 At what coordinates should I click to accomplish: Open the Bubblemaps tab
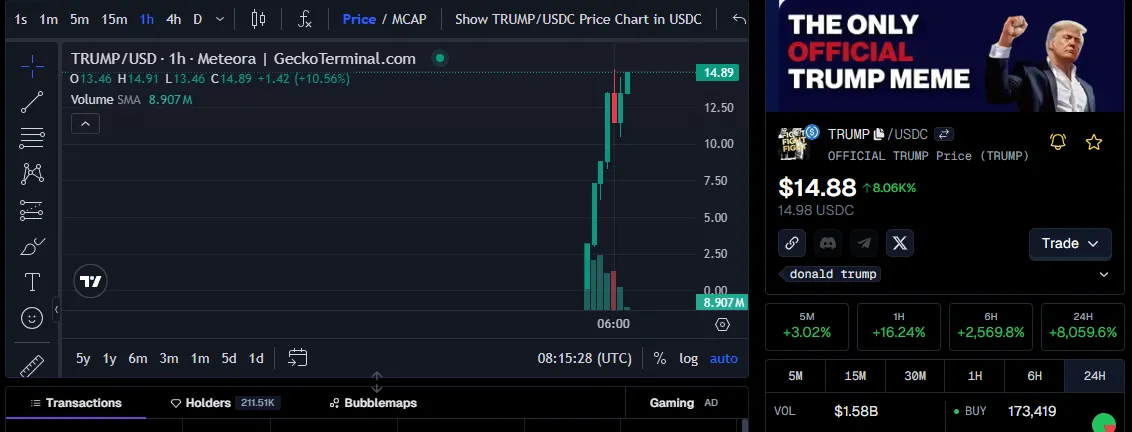tap(373, 403)
